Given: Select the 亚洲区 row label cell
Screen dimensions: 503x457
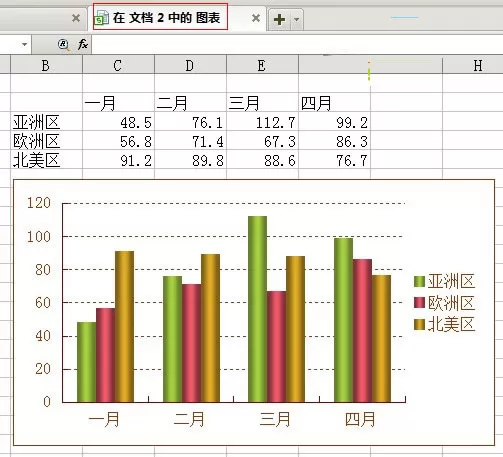Looking at the screenshot, I should coord(46,121).
